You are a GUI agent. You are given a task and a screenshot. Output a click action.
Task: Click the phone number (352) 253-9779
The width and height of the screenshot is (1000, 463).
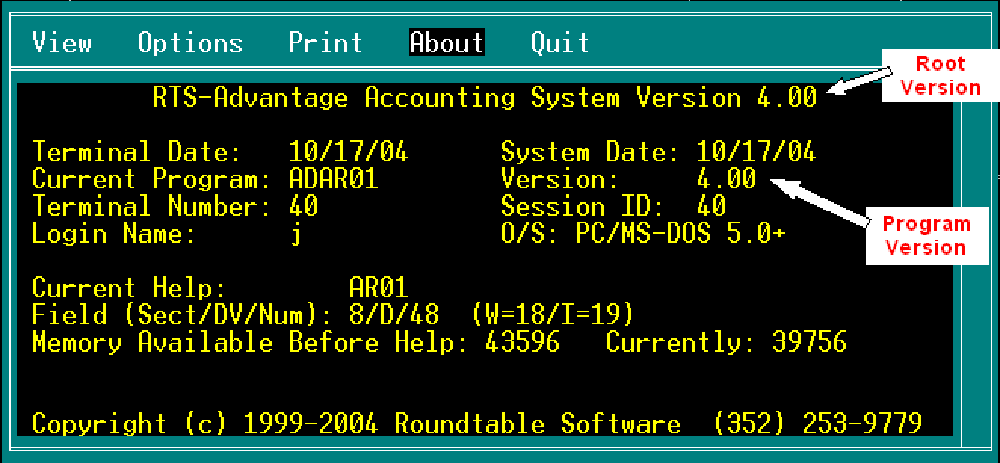point(816,423)
